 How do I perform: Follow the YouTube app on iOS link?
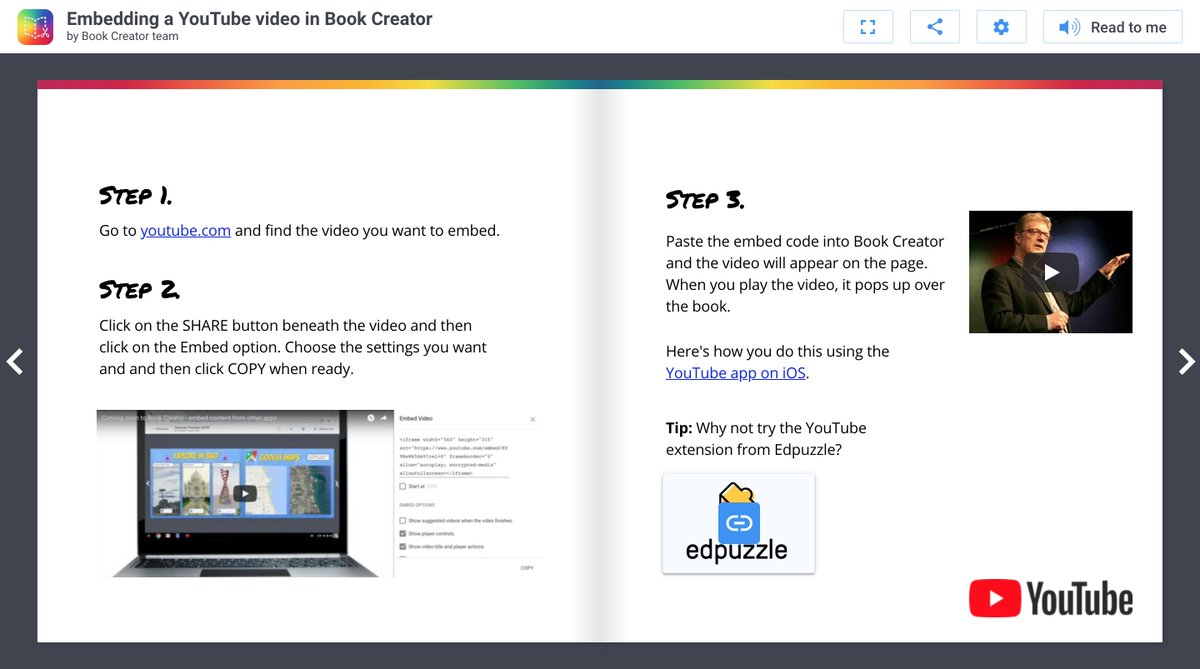click(x=736, y=372)
